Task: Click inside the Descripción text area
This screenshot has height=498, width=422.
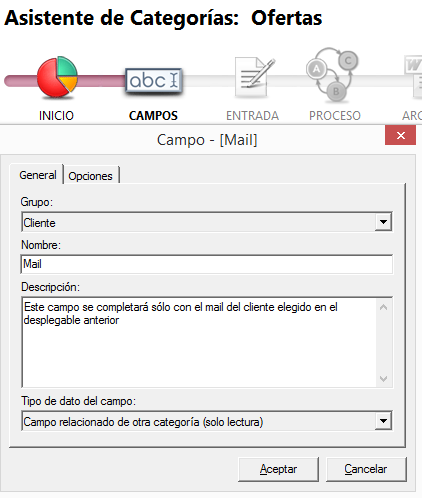Action: pyautogui.click(x=199, y=342)
